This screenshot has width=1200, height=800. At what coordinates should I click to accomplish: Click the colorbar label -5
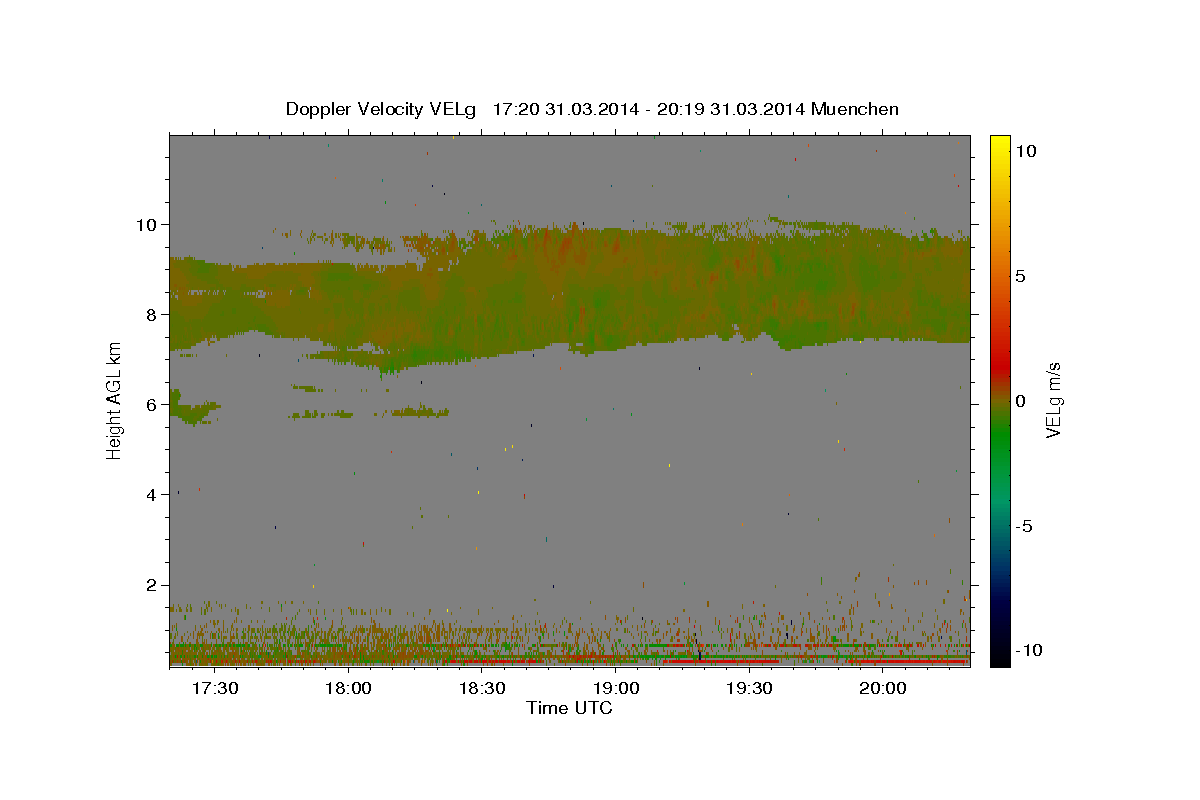point(1024,526)
